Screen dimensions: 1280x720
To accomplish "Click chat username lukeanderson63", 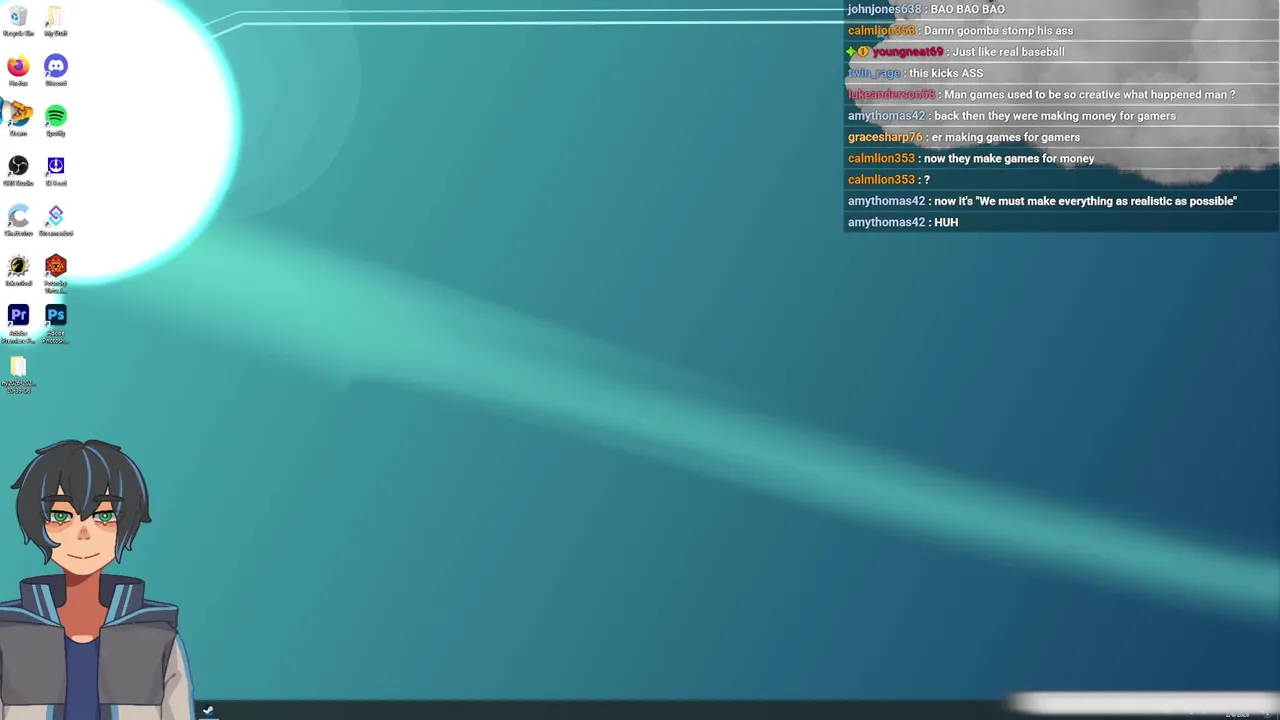I will pyautogui.click(x=891, y=94).
